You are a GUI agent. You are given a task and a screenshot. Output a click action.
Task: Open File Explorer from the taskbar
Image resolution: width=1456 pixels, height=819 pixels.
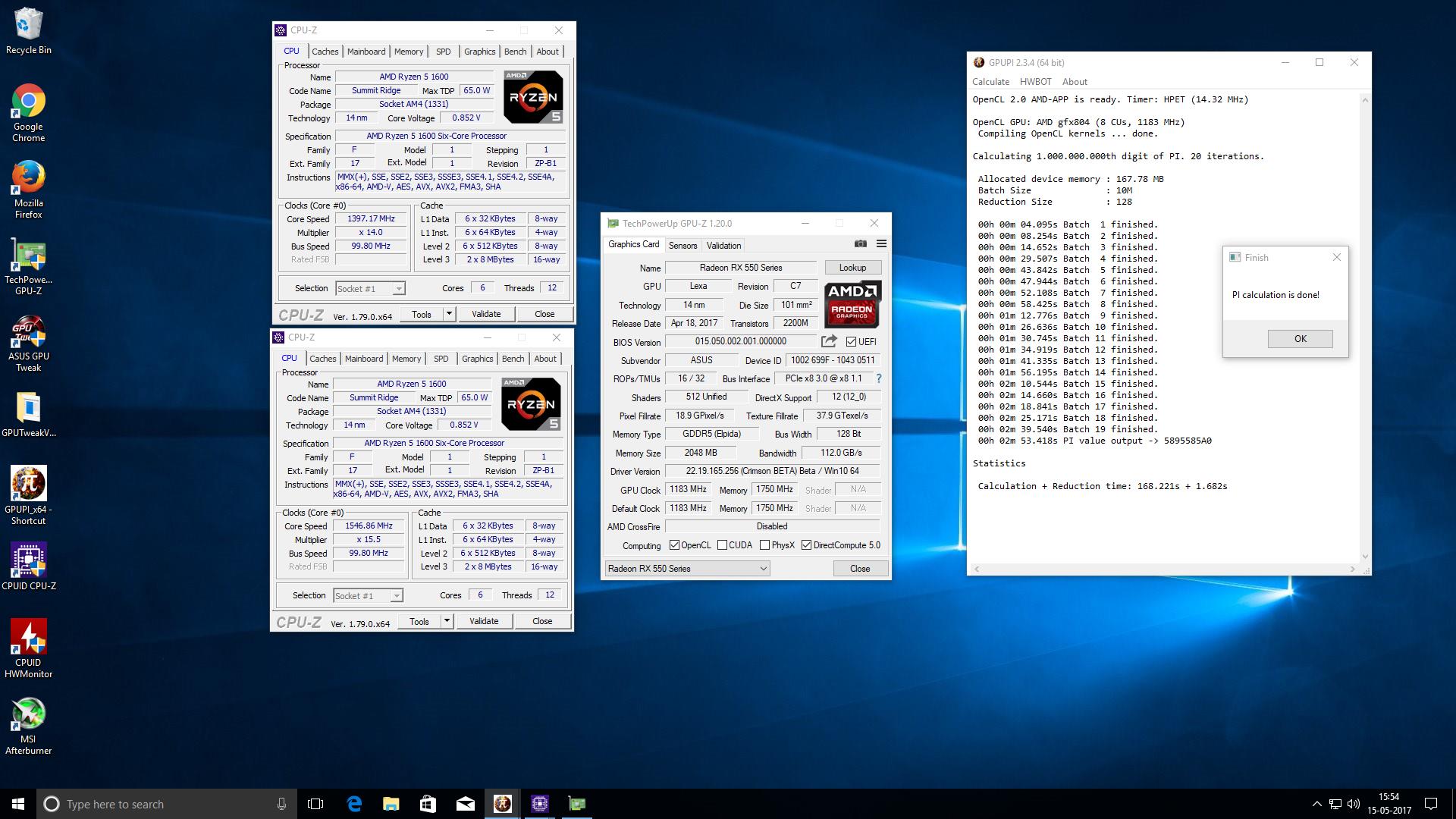pos(391,804)
